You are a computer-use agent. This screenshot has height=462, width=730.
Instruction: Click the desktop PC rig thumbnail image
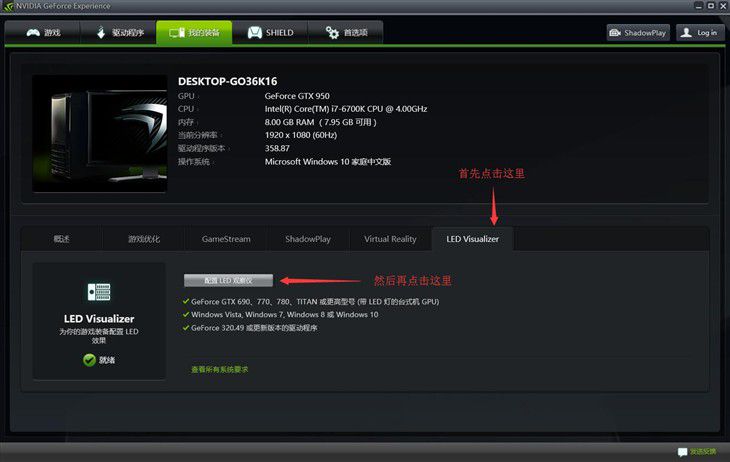tap(100, 134)
